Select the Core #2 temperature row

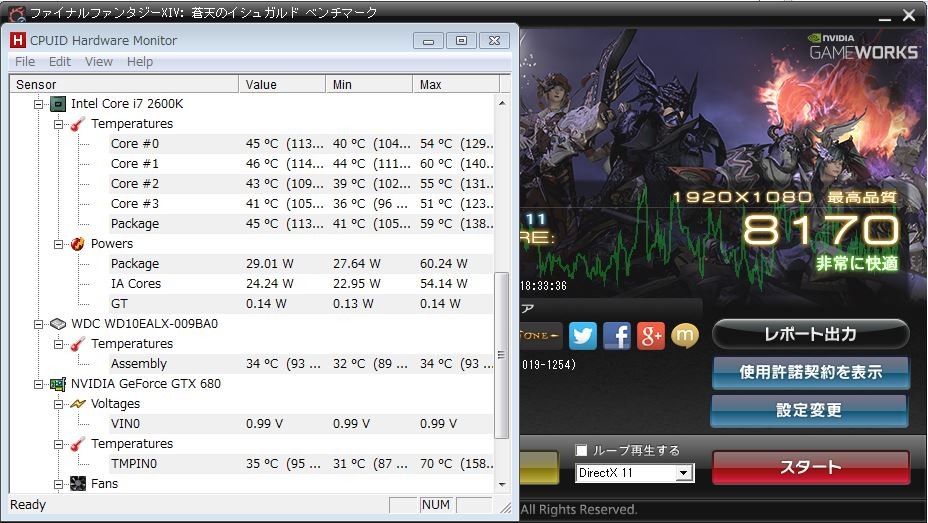pos(302,184)
